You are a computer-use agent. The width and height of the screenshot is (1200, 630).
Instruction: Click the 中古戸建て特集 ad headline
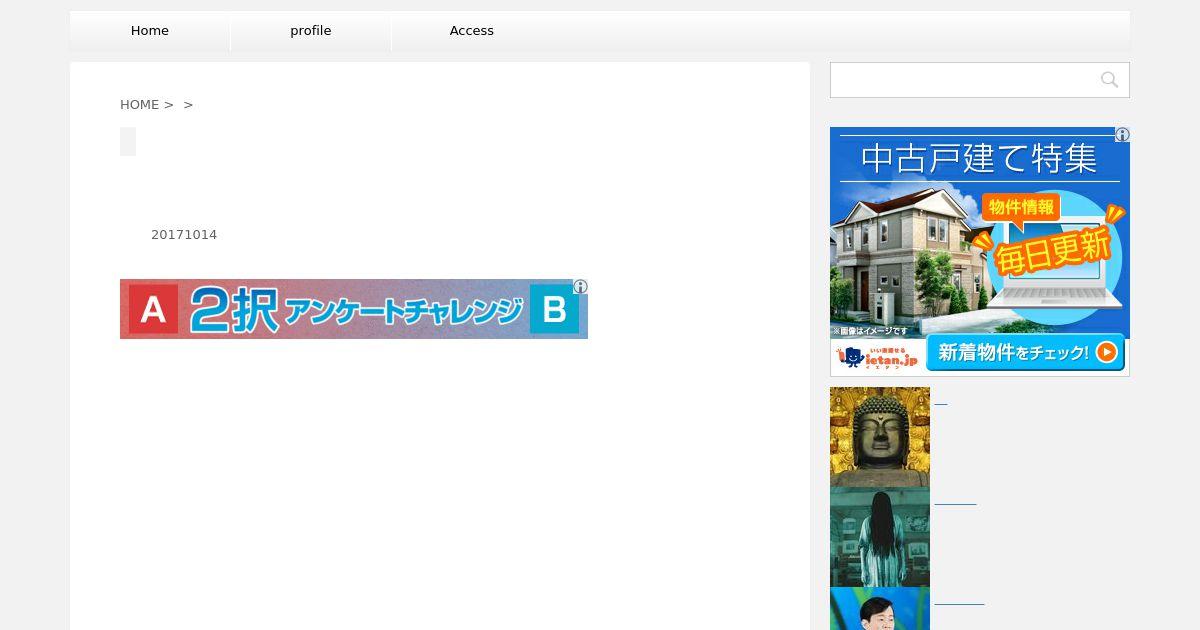pos(979,159)
